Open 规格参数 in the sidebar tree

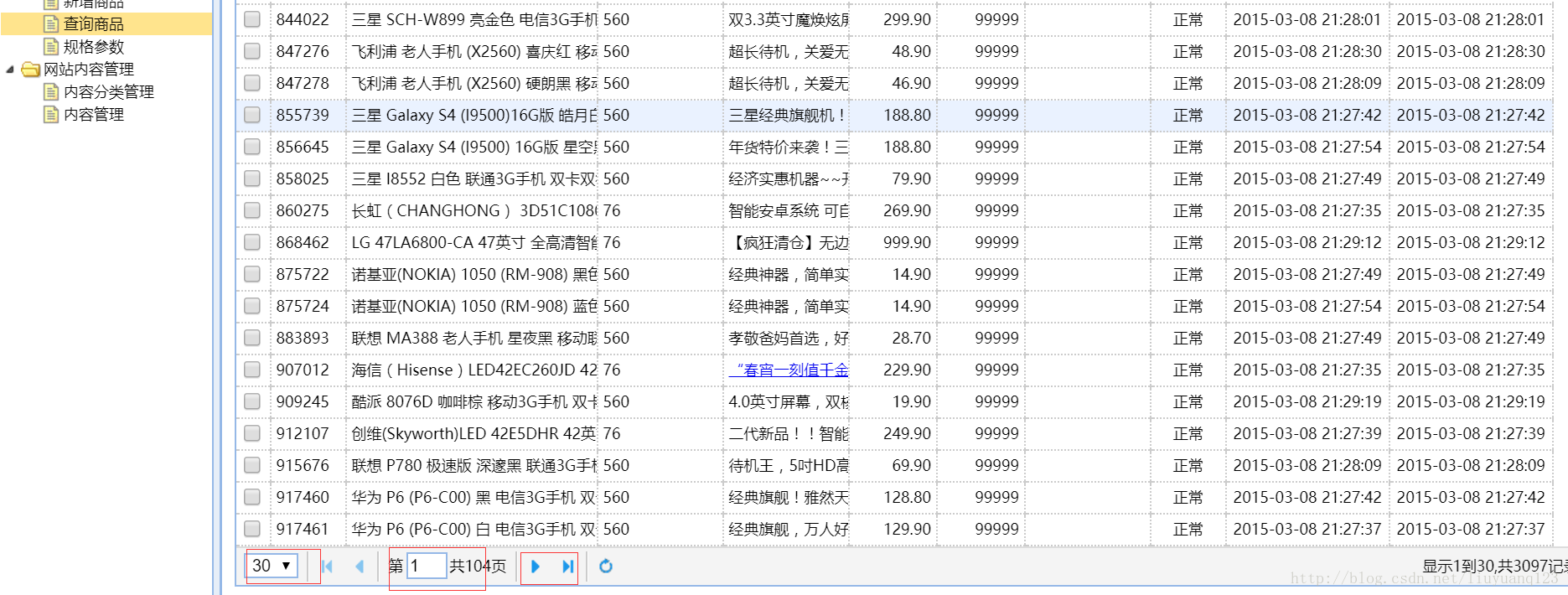94,46
